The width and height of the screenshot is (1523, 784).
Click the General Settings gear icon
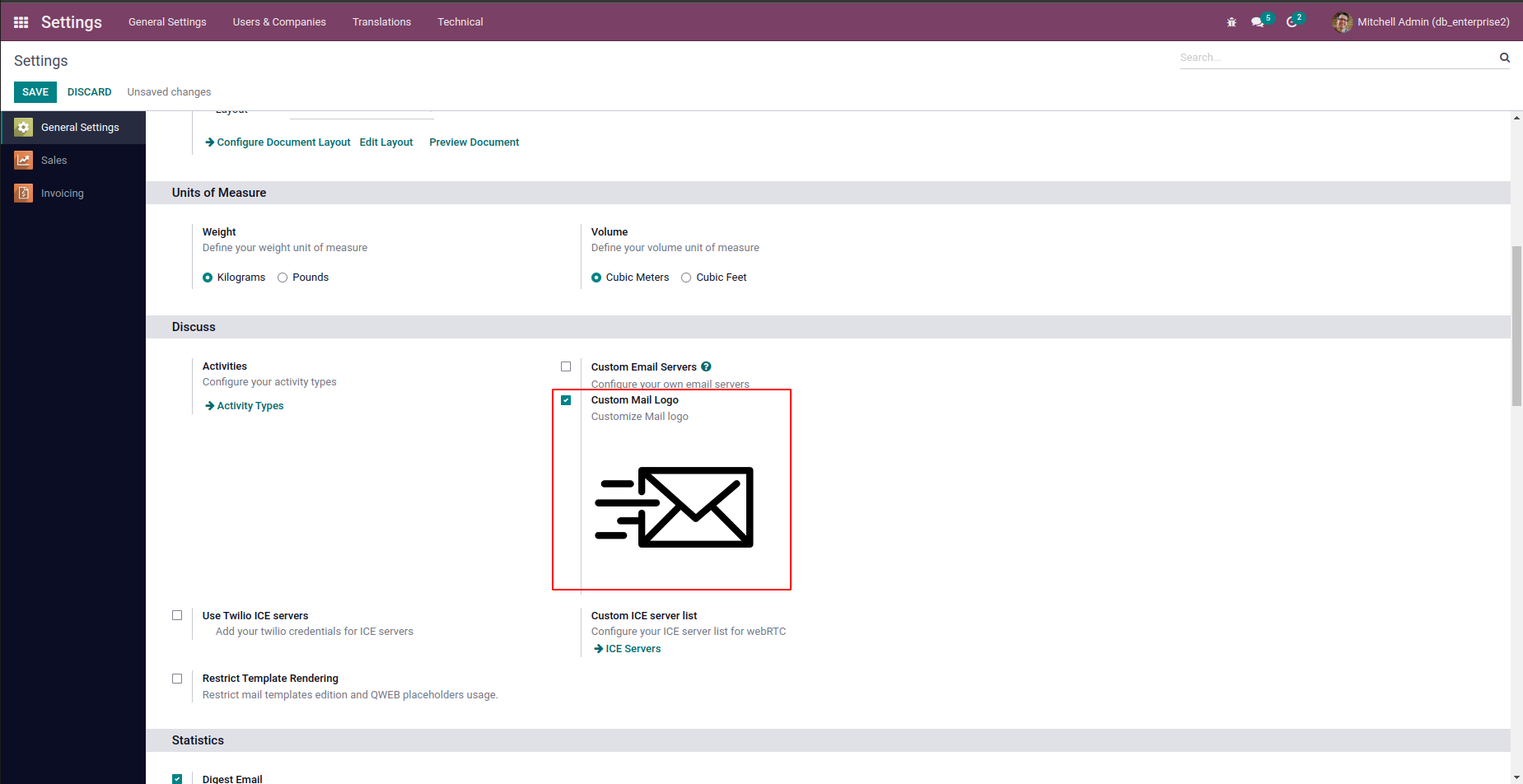point(24,128)
